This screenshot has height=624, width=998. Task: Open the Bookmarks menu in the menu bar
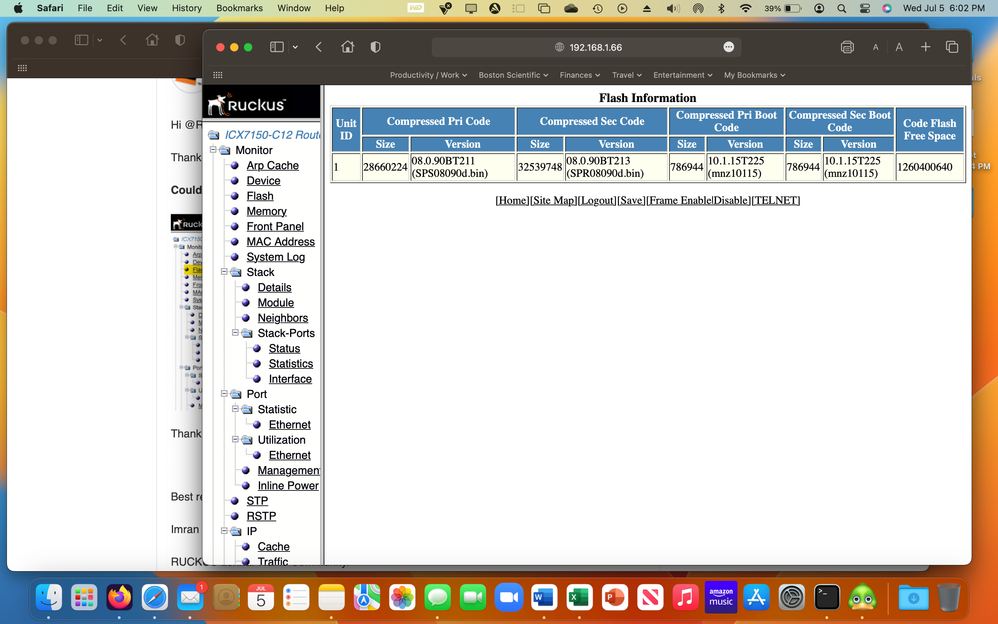click(x=239, y=8)
